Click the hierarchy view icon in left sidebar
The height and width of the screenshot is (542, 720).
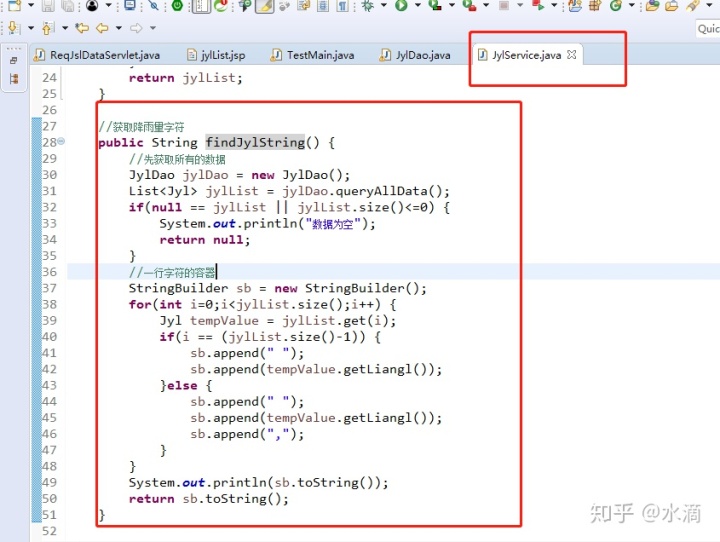pos(14,79)
